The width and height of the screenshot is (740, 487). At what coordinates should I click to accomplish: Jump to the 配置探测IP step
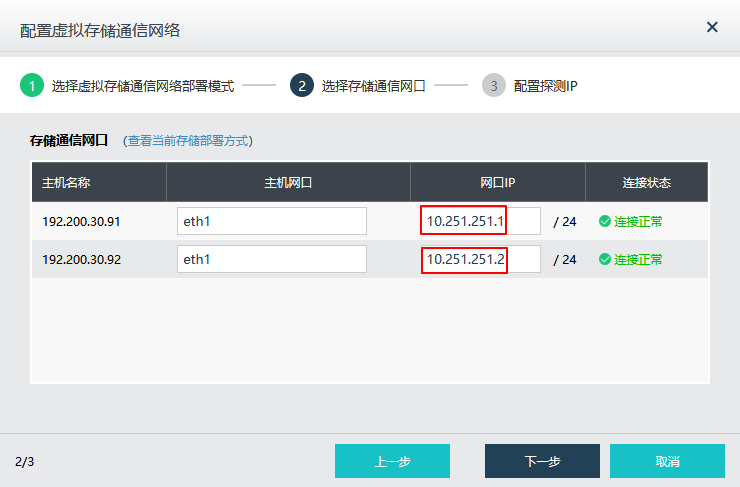pos(545,86)
